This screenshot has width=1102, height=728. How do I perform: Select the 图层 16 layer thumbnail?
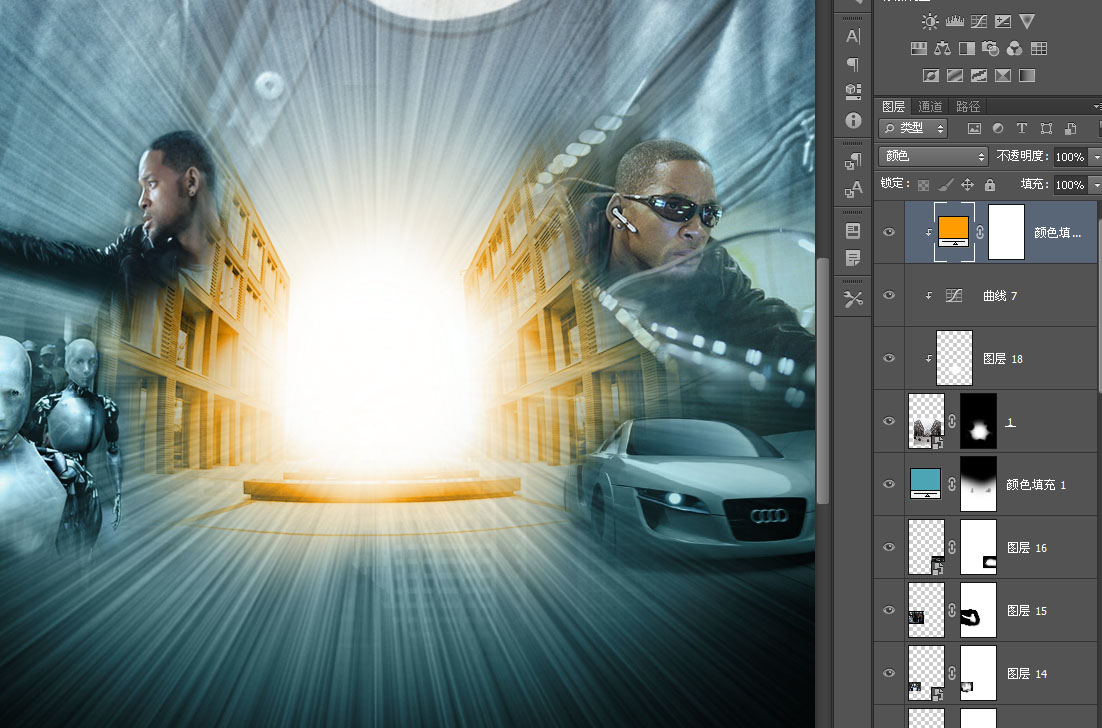pos(926,547)
